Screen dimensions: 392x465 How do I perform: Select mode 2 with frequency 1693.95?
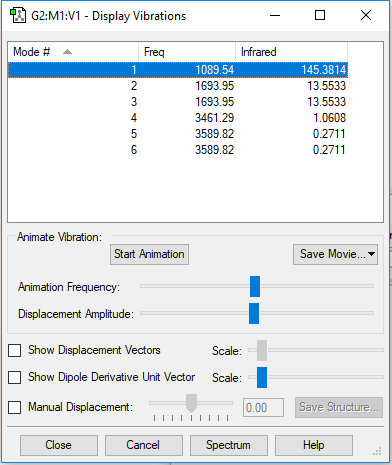pyautogui.click(x=178, y=86)
